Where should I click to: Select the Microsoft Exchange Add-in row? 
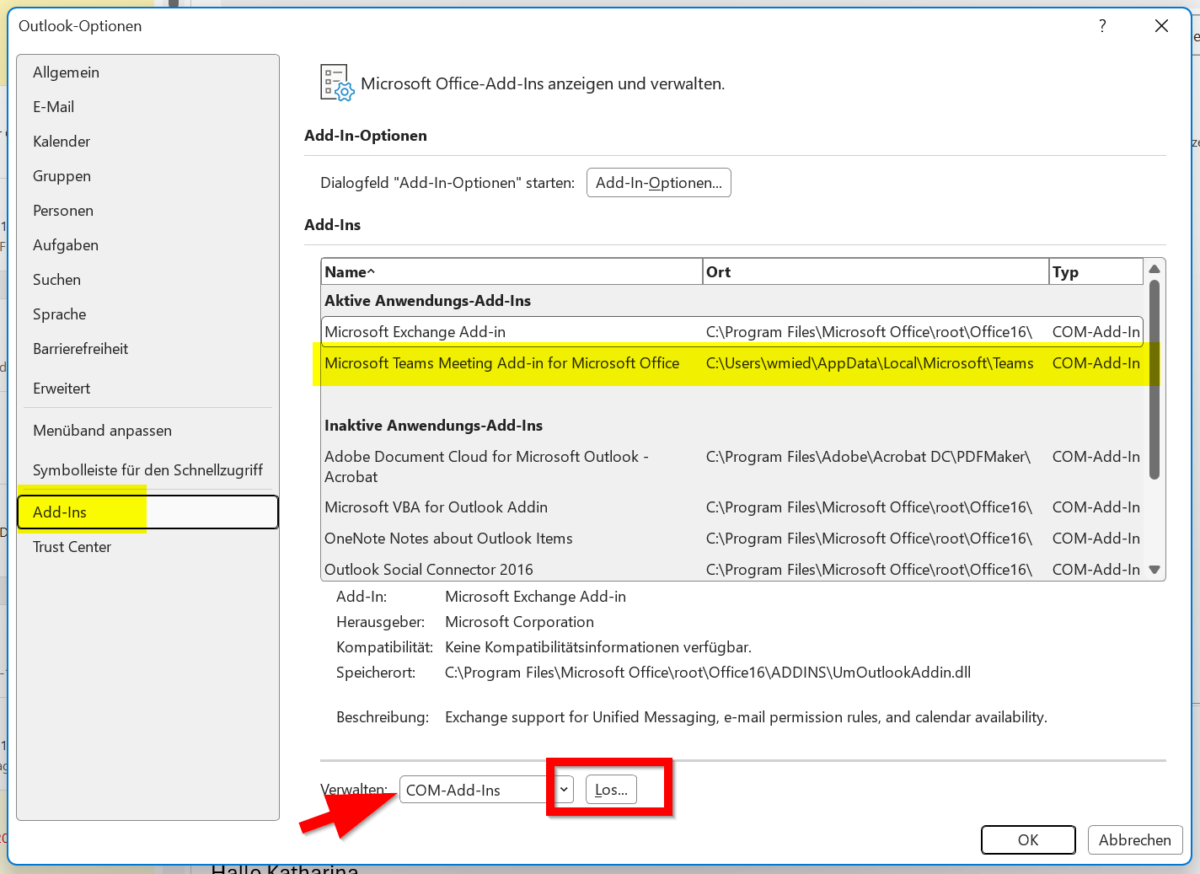[732, 332]
